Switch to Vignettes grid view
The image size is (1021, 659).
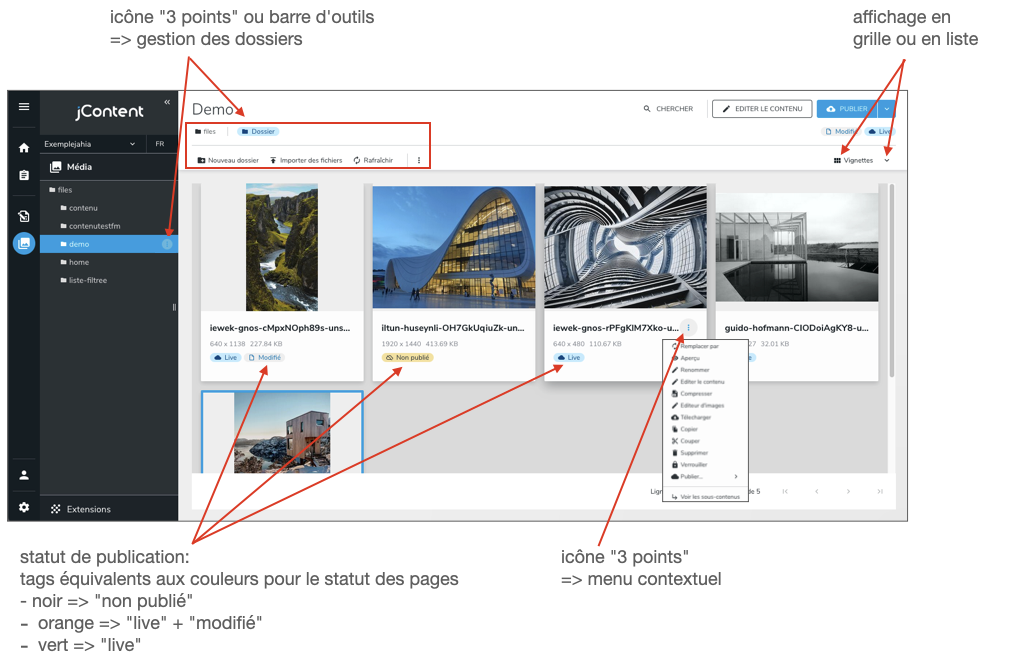coord(853,160)
